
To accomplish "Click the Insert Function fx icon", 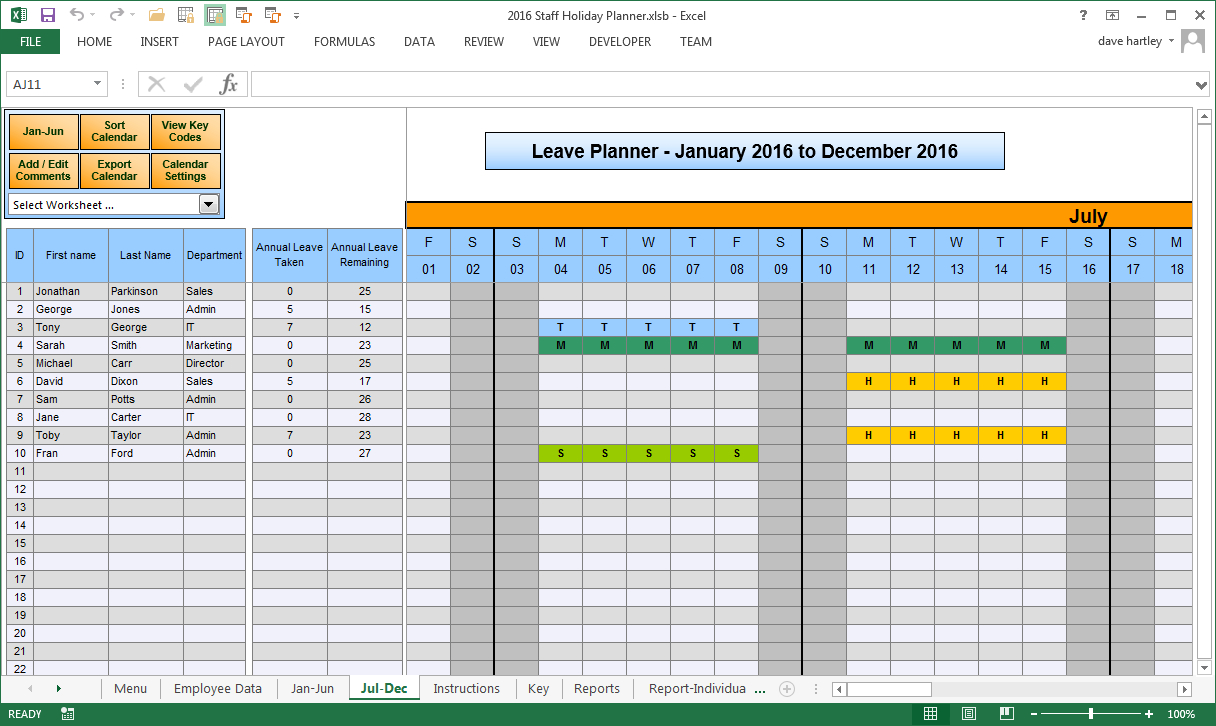I will [229, 84].
